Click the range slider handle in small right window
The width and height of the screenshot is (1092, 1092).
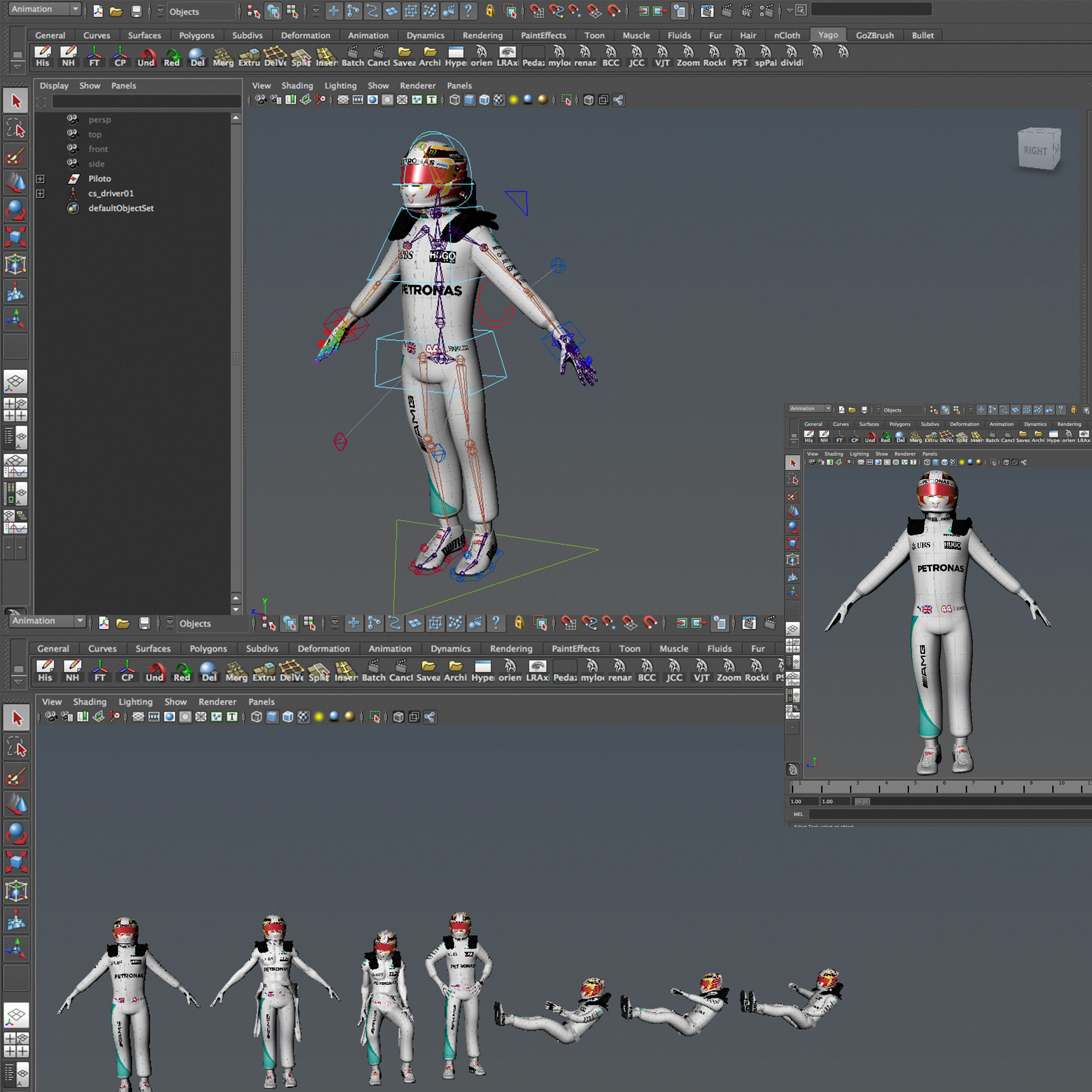click(862, 802)
